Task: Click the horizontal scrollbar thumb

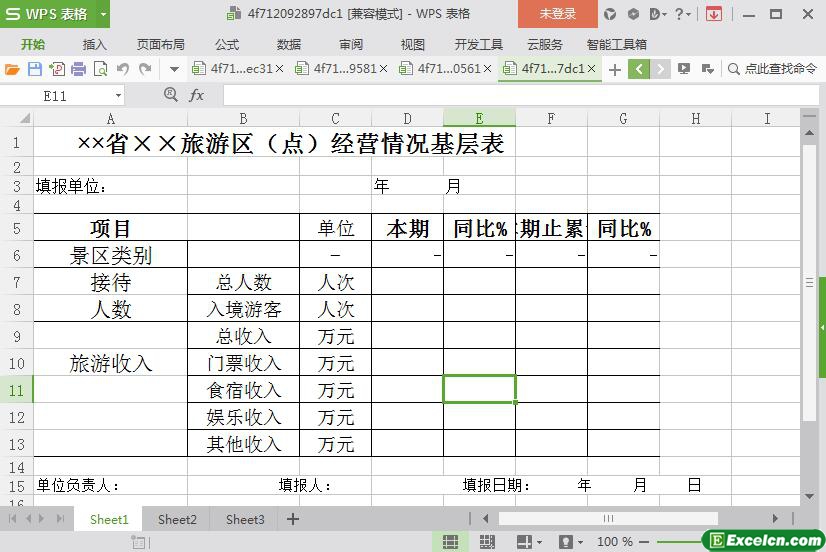Action: 608,519
